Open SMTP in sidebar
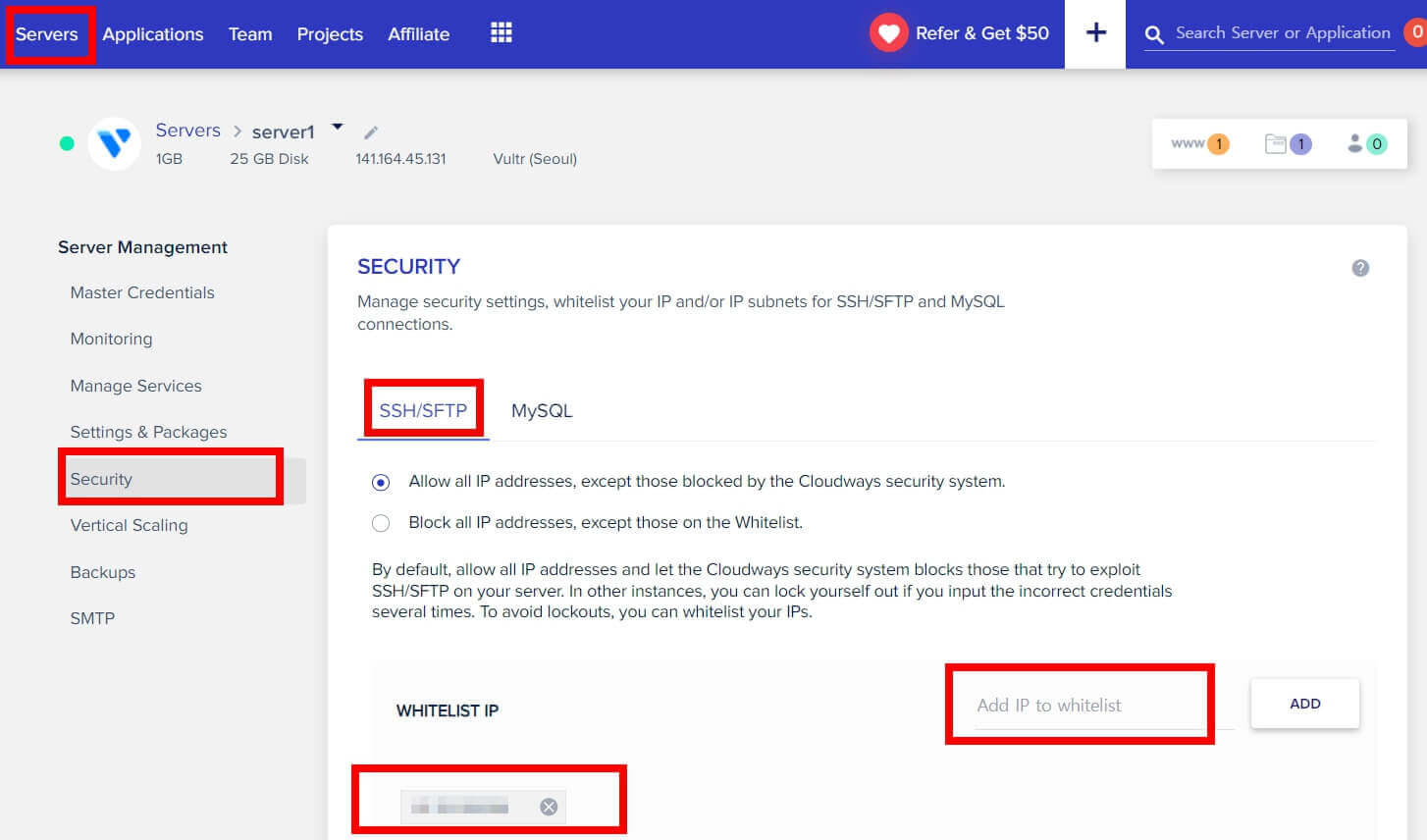This screenshot has height=840, width=1427. pyautogui.click(x=92, y=618)
